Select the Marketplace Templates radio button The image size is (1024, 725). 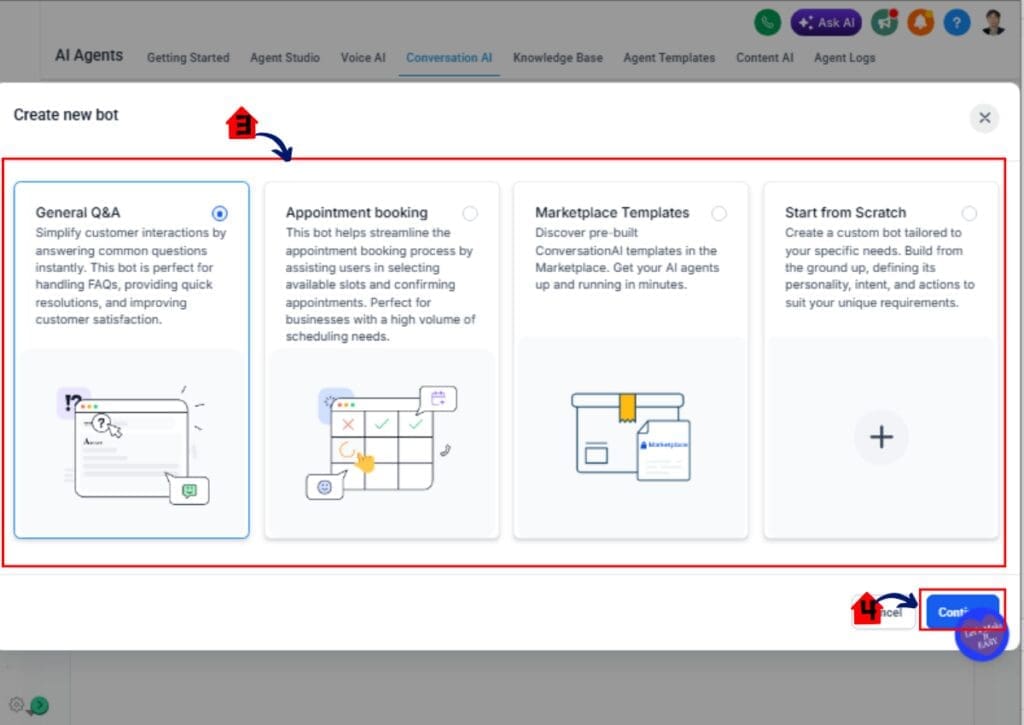point(719,214)
